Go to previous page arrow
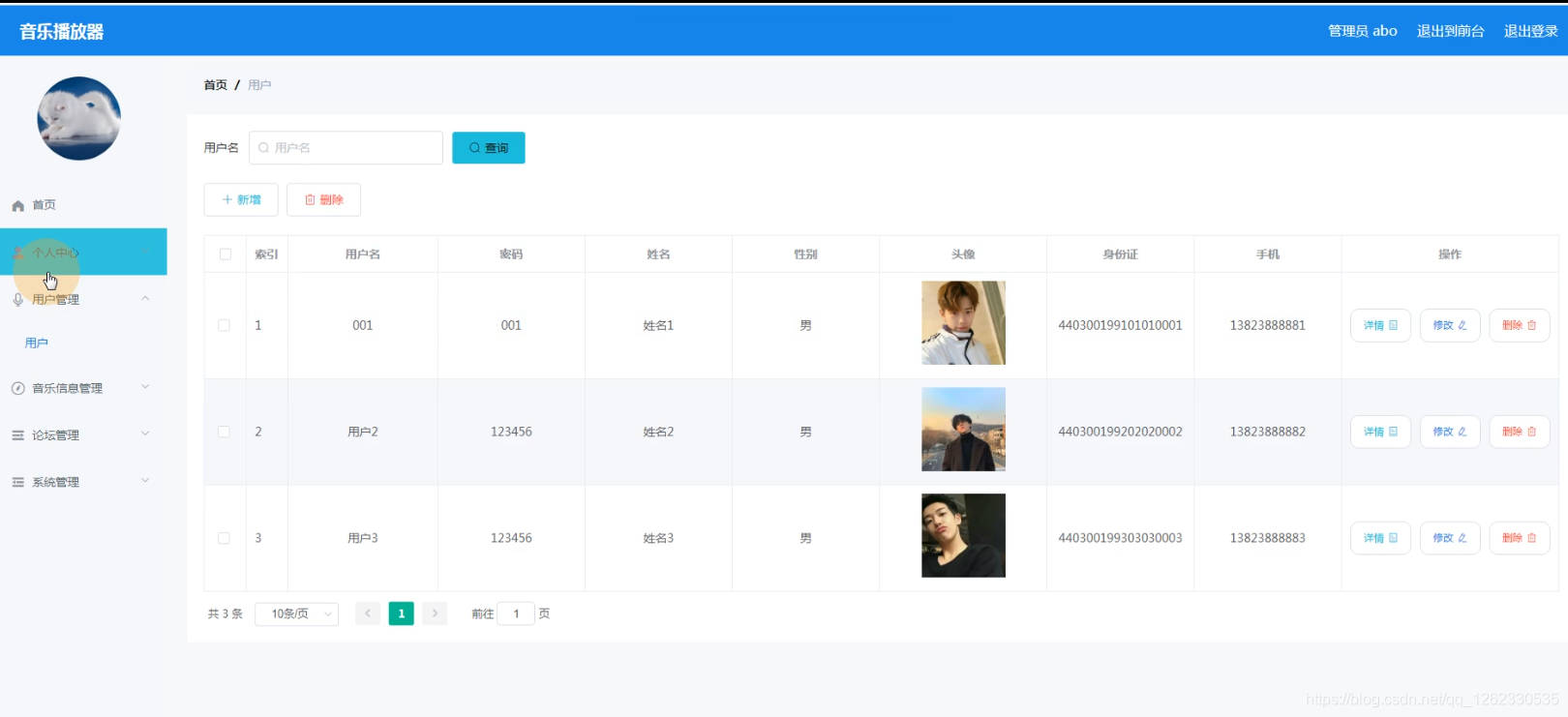This screenshot has width=1568, height=717. (368, 613)
